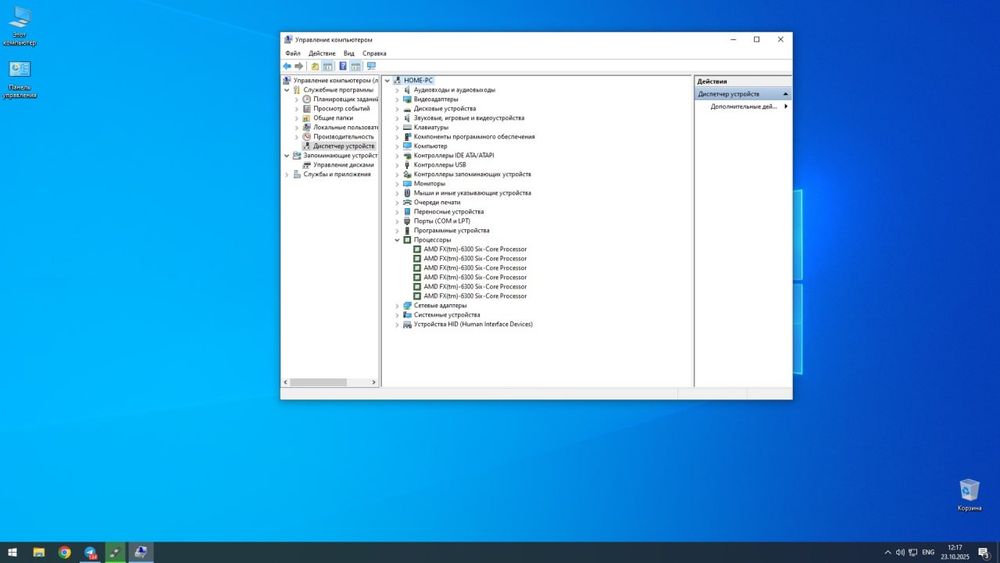Viewport: 1000px width, 563px height.
Task: Expand the Службы и приложения chevron
Action: [x=287, y=174]
